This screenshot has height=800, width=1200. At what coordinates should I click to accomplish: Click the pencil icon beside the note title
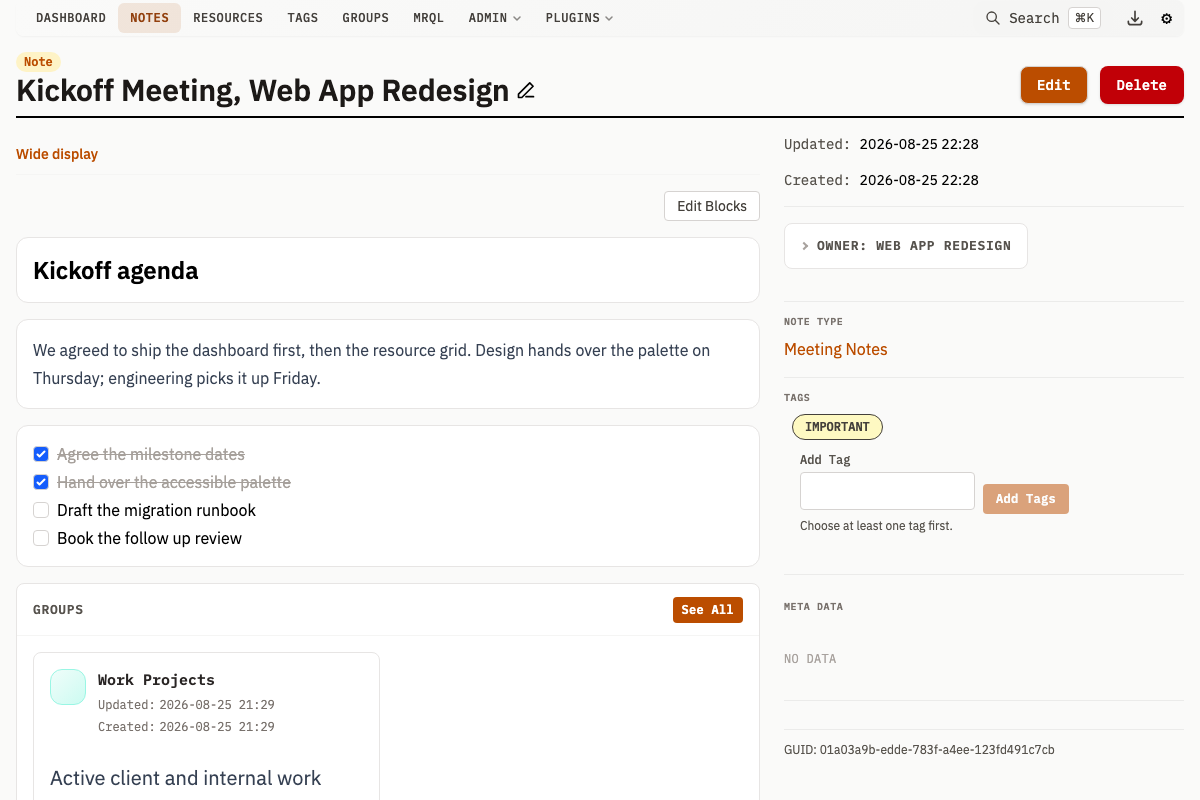pyautogui.click(x=526, y=91)
